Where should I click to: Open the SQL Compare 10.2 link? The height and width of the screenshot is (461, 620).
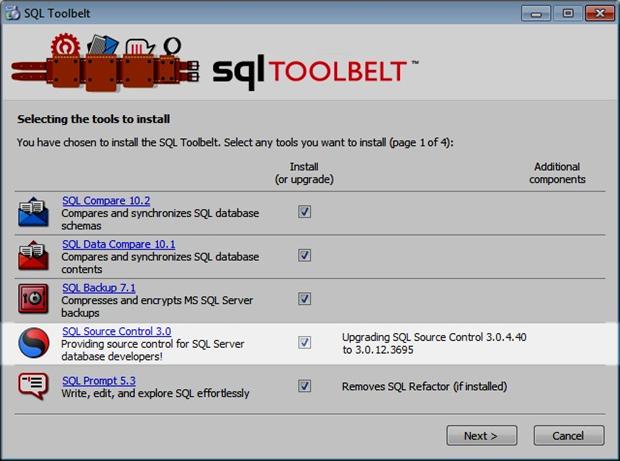click(x=106, y=200)
